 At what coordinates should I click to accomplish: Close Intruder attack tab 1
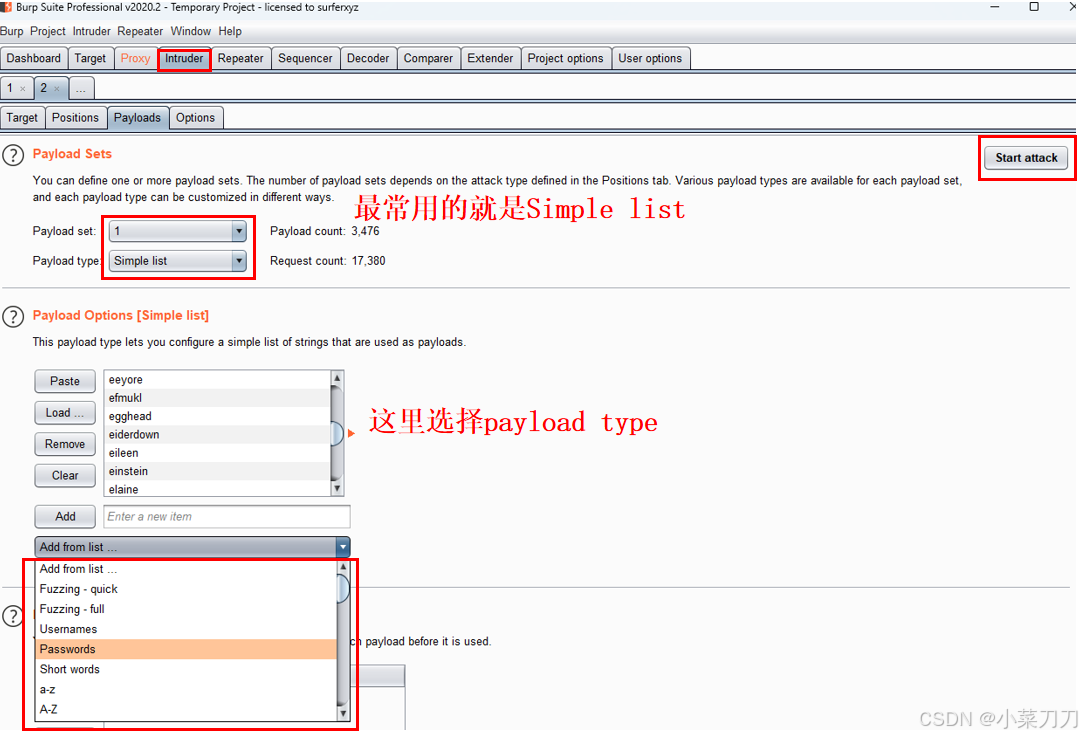pos(23,89)
